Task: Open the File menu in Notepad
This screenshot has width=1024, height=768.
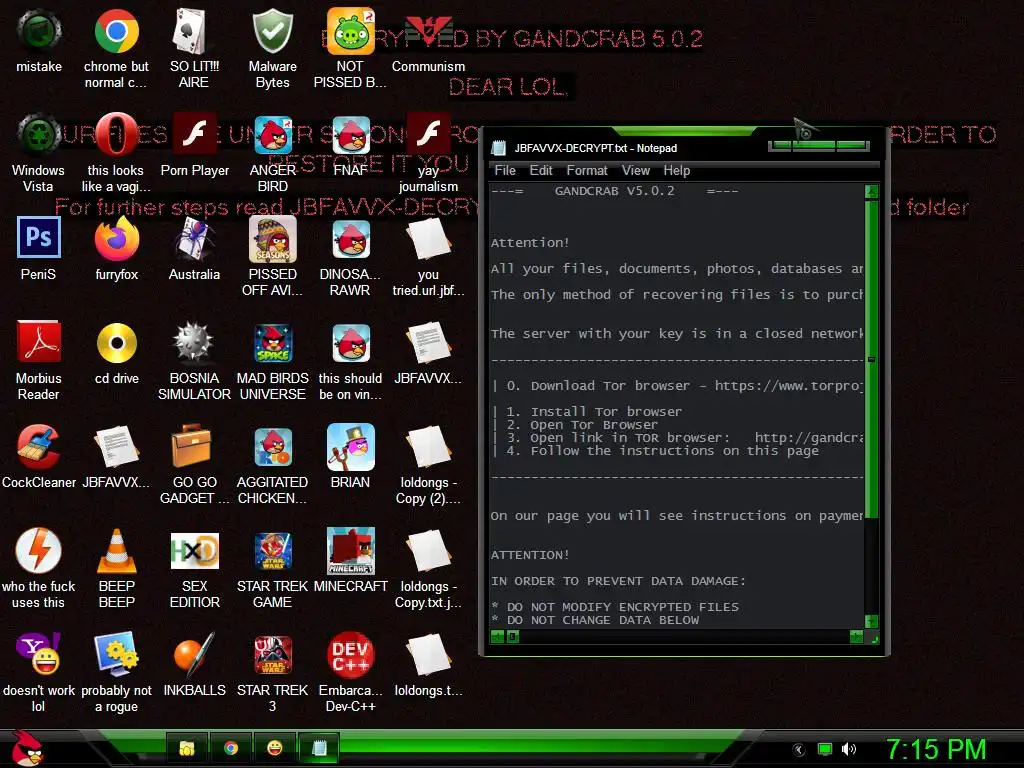Action: 505,170
